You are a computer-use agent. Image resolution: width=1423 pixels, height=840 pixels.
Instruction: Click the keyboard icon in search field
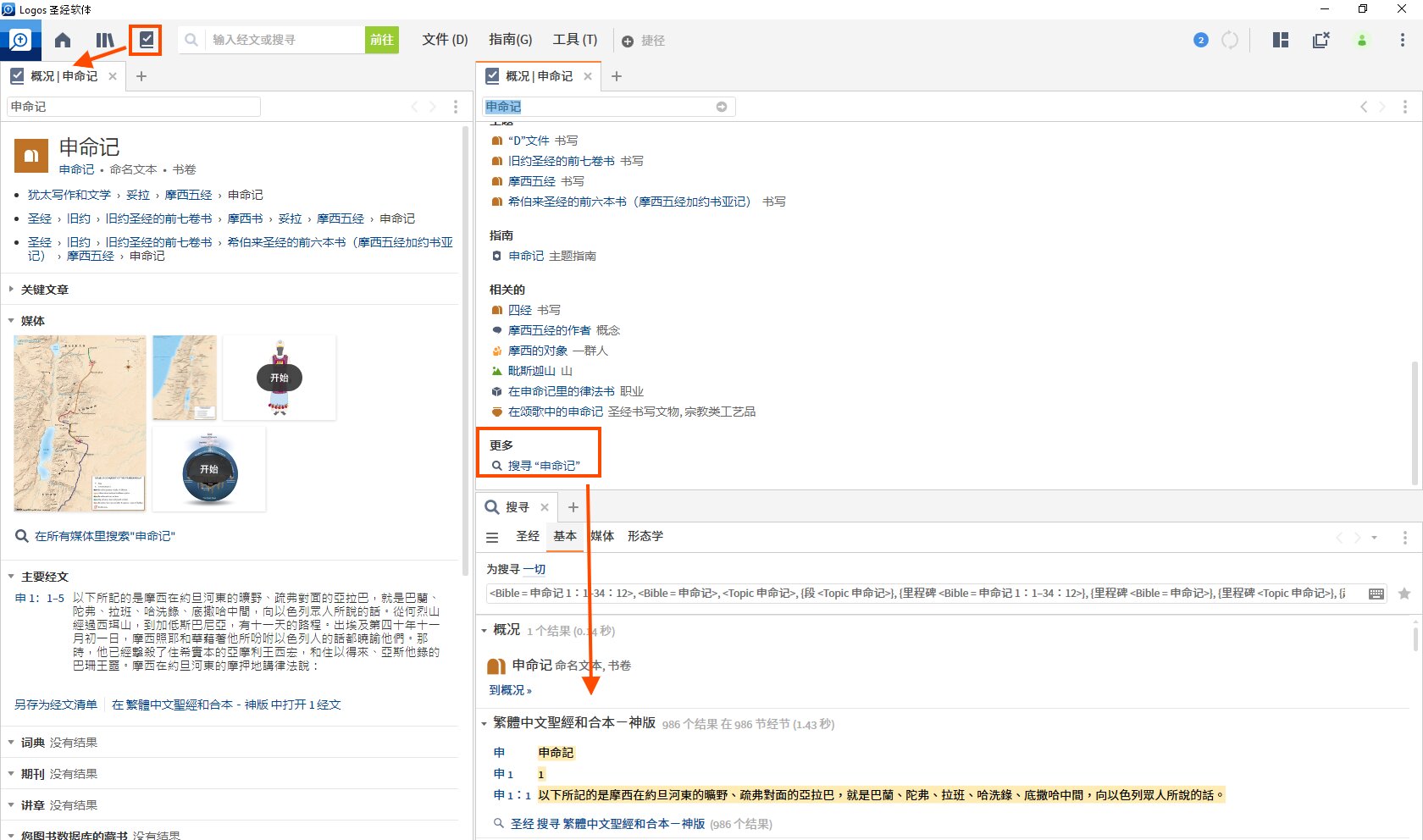(1376, 594)
